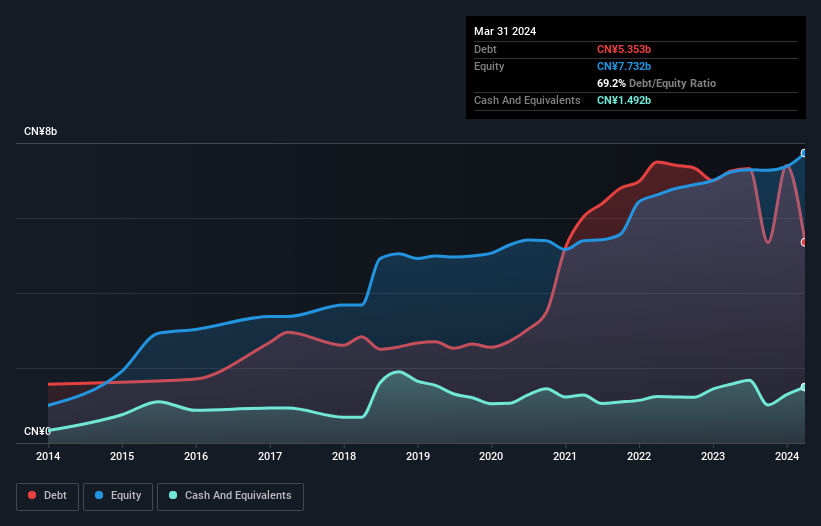Screen dimensions: 821x526
Task: Click the 2014 x-axis label
Action: click(x=48, y=456)
